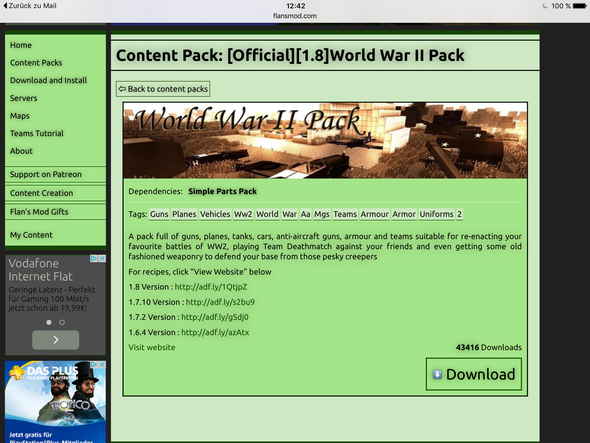Open the About page
The height and width of the screenshot is (443, 590).
(21, 151)
